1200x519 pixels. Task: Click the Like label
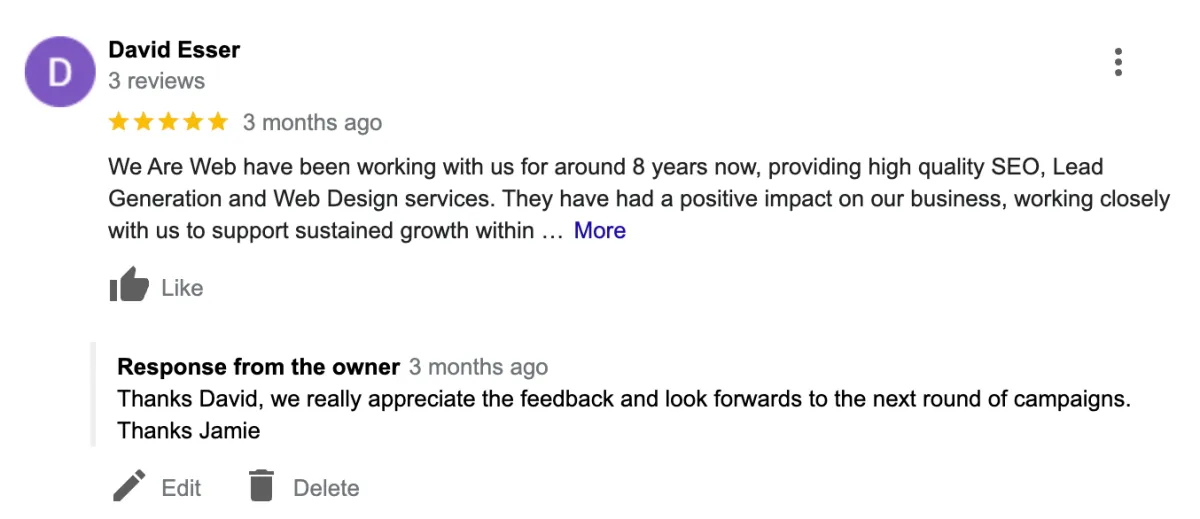pyautogui.click(x=182, y=288)
